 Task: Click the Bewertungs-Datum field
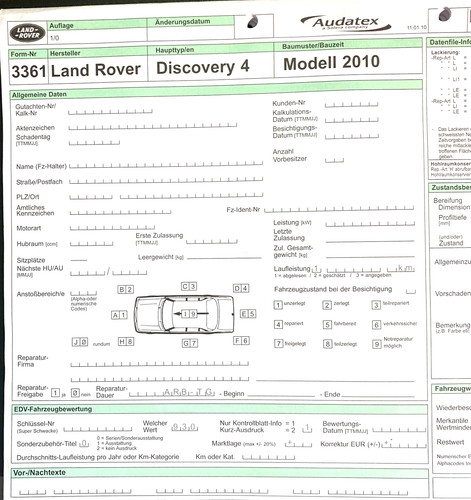tap(399, 430)
